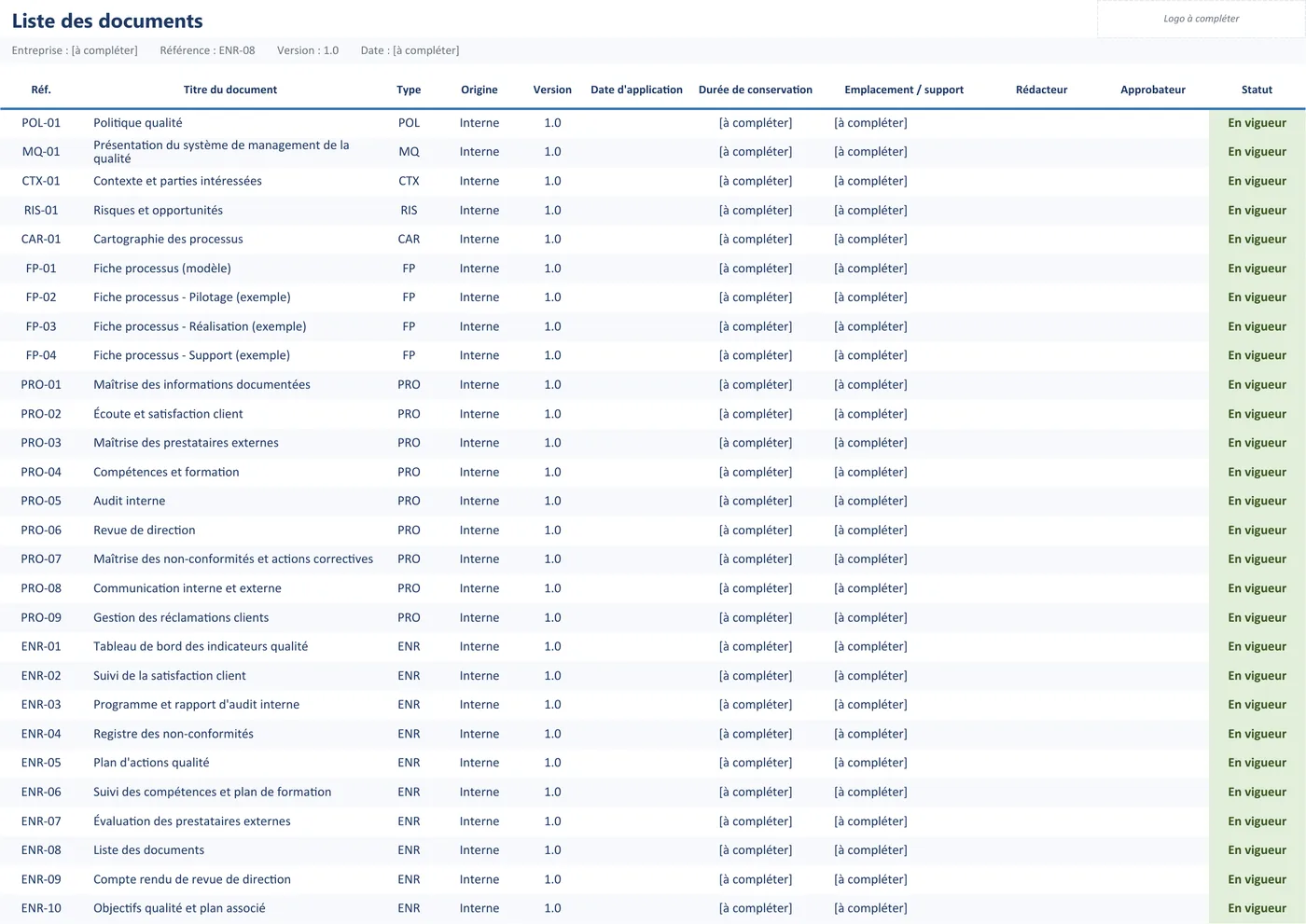Click 'Tableau de bord des indicateurs qualité'
1306x924 pixels.
pos(201,646)
